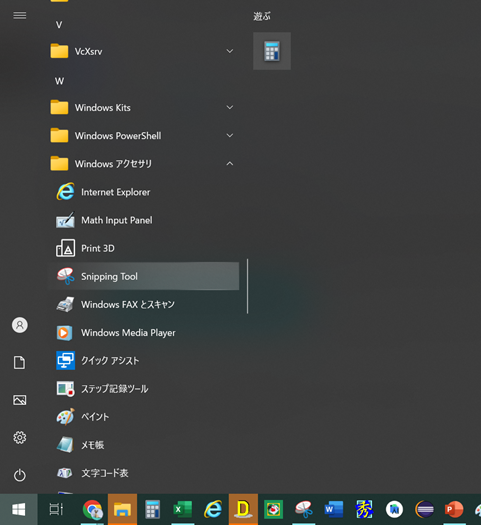Open Print 3D app
The height and width of the screenshot is (525, 481).
[144, 248]
